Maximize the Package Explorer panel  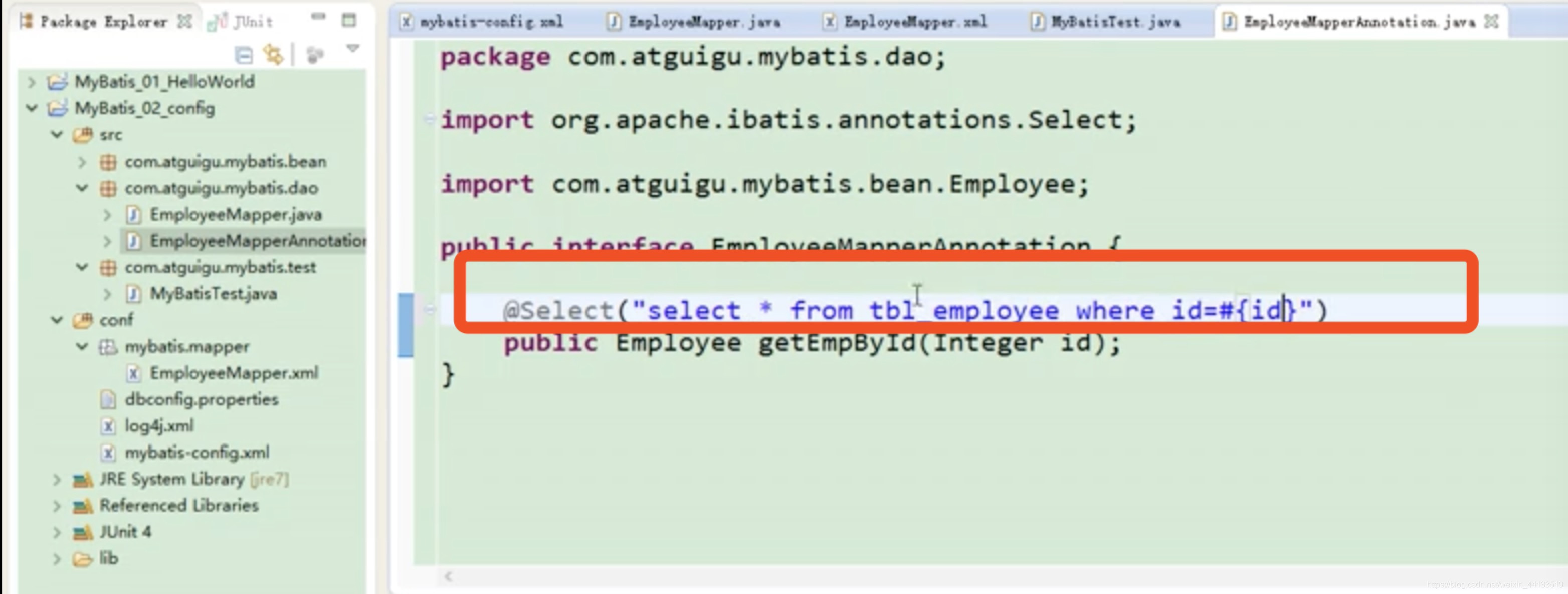pos(349,20)
